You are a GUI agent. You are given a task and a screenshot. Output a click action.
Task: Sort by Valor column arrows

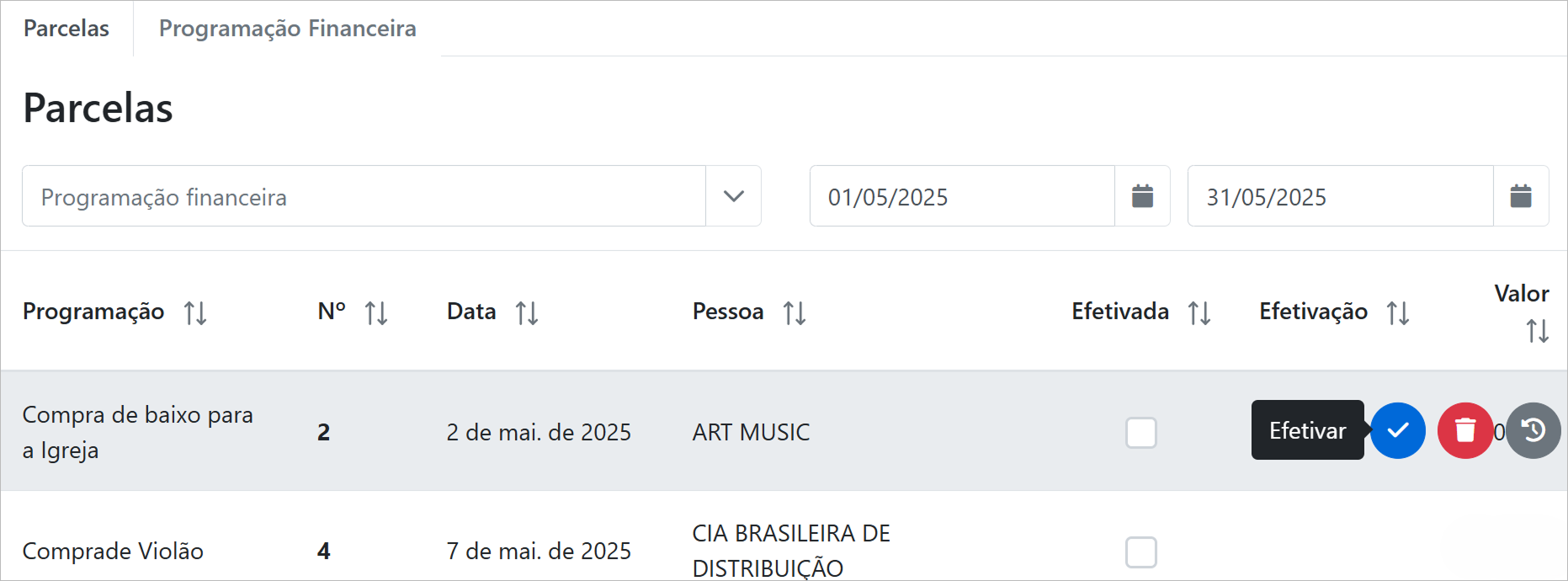point(1537,331)
